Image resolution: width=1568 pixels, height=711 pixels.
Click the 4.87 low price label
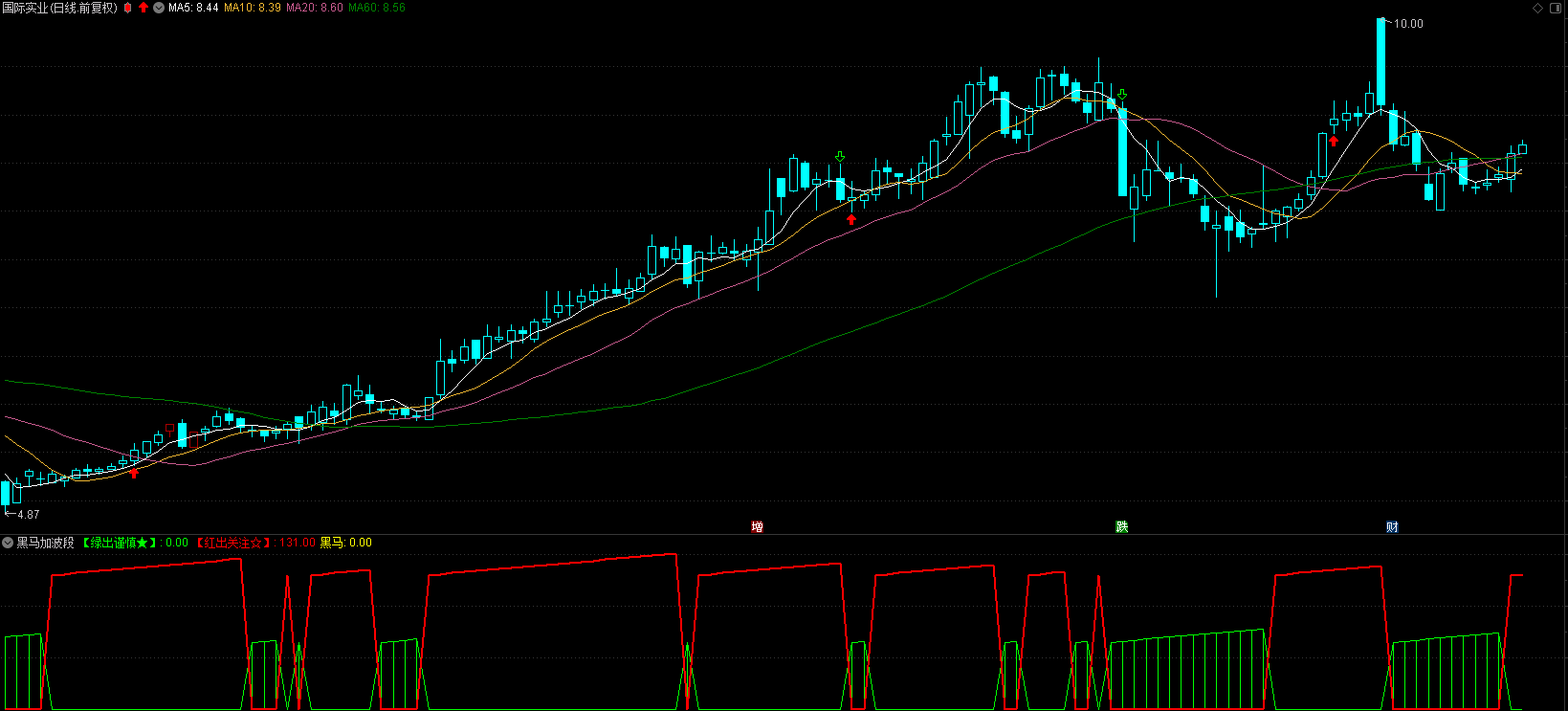click(29, 515)
